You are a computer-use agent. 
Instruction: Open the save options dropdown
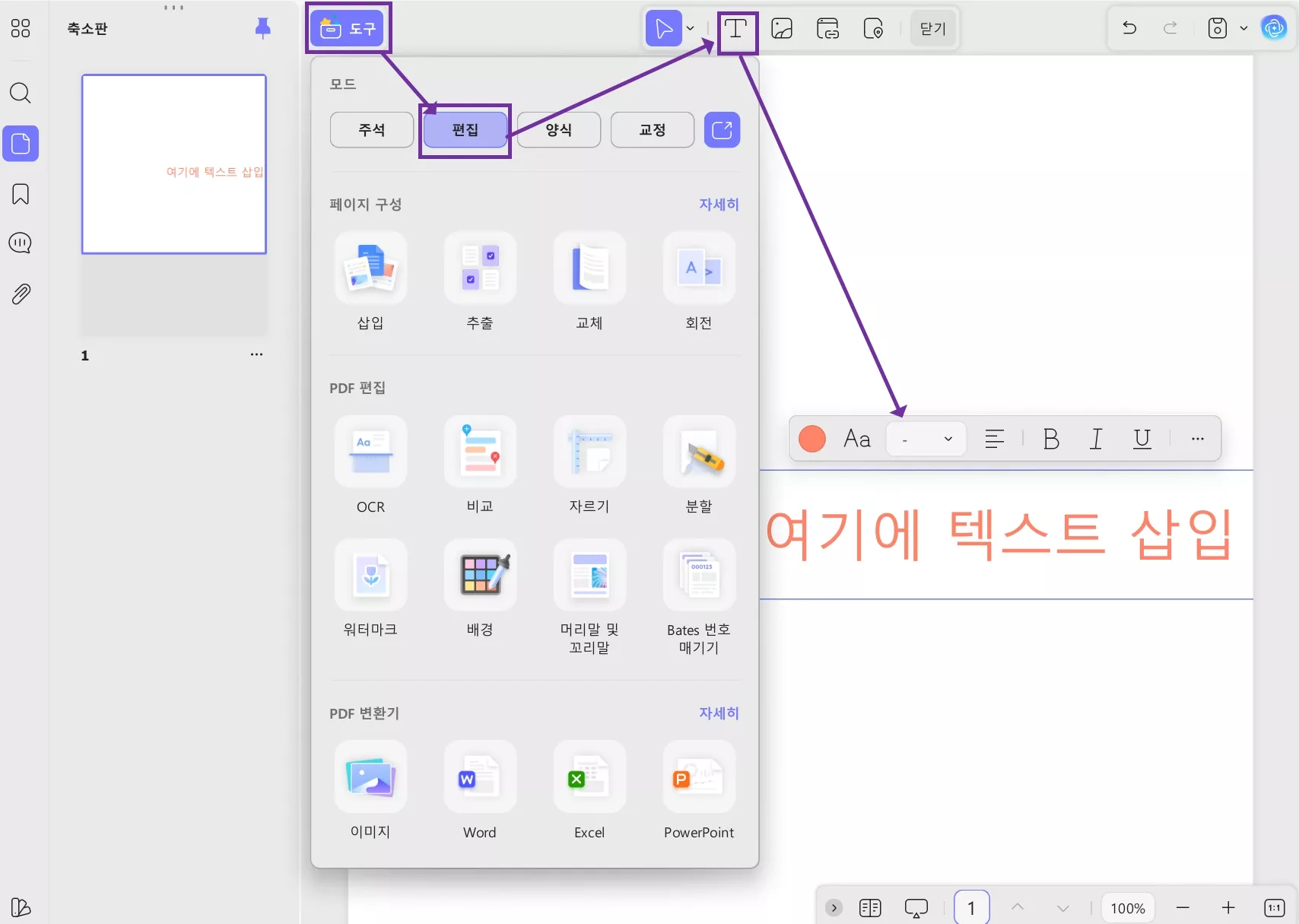coord(1244,28)
